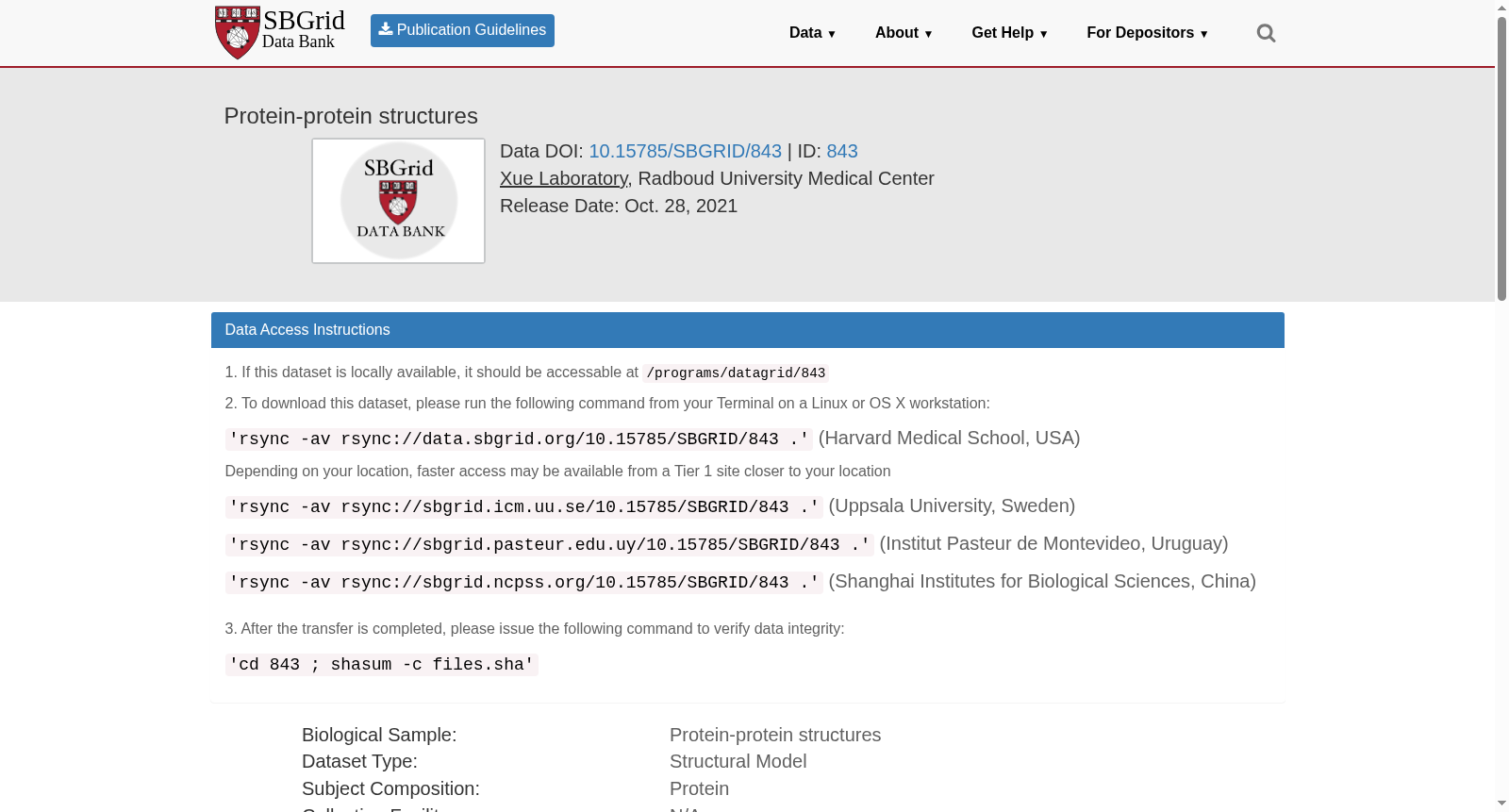
Task: Select the sbgrid.ncpss.org rsync command
Action: click(x=524, y=583)
